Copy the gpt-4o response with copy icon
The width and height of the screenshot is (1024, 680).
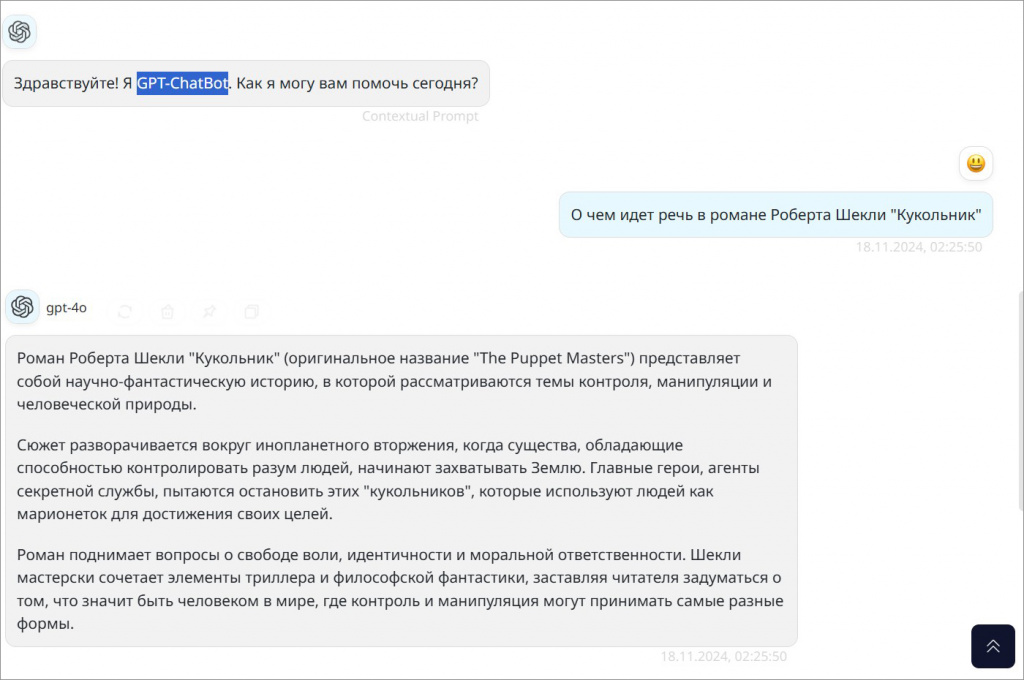(x=252, y=311)
